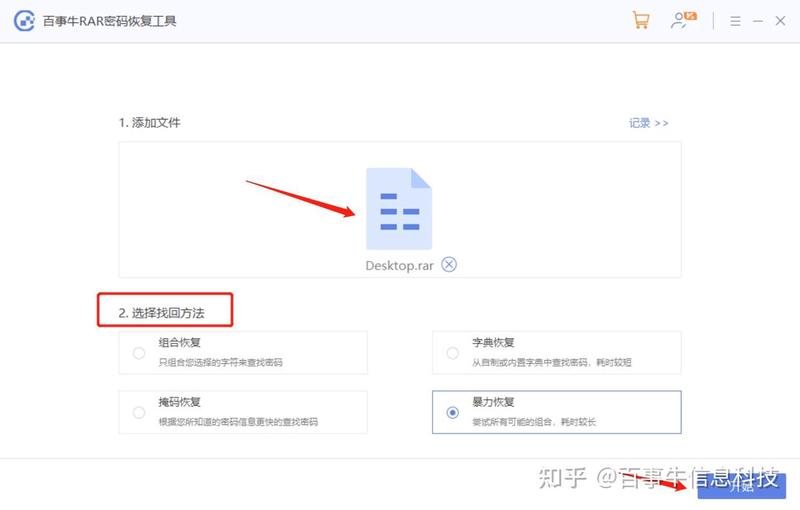Close the RAR password recovery window

(780, 21)
